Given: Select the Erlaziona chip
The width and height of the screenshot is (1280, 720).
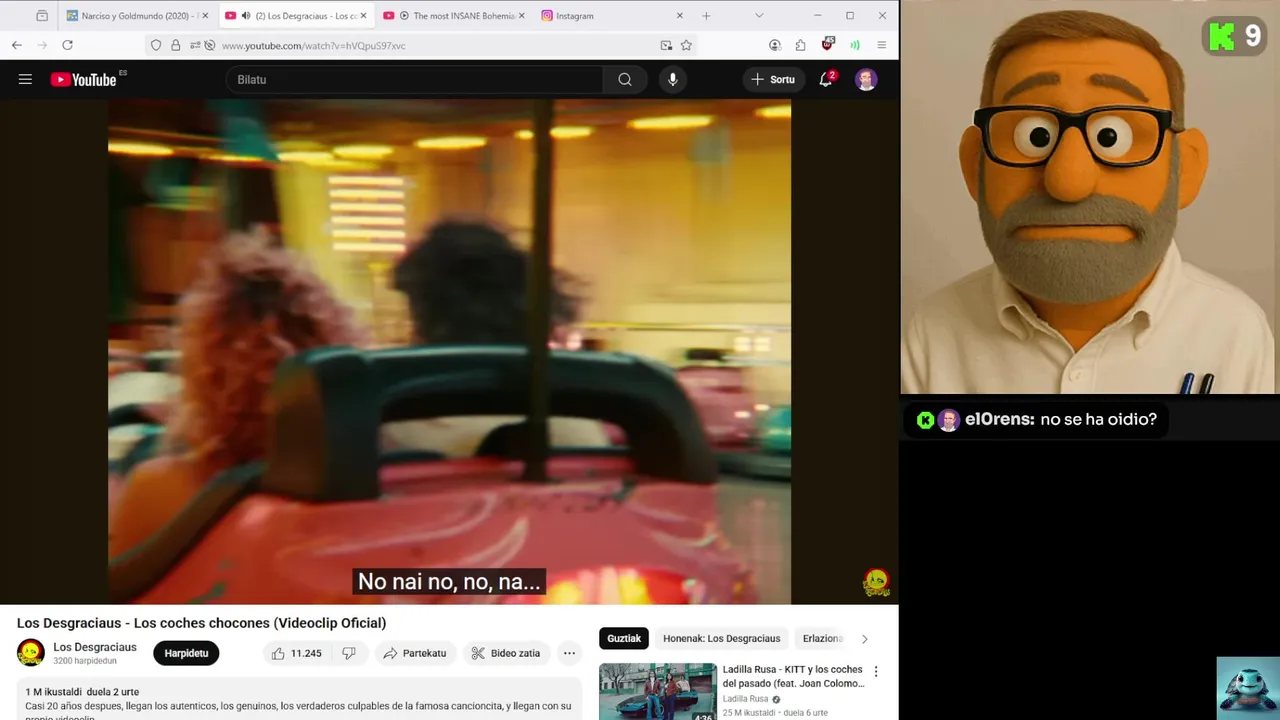Looking at the screenshot, I should [823, 638].
